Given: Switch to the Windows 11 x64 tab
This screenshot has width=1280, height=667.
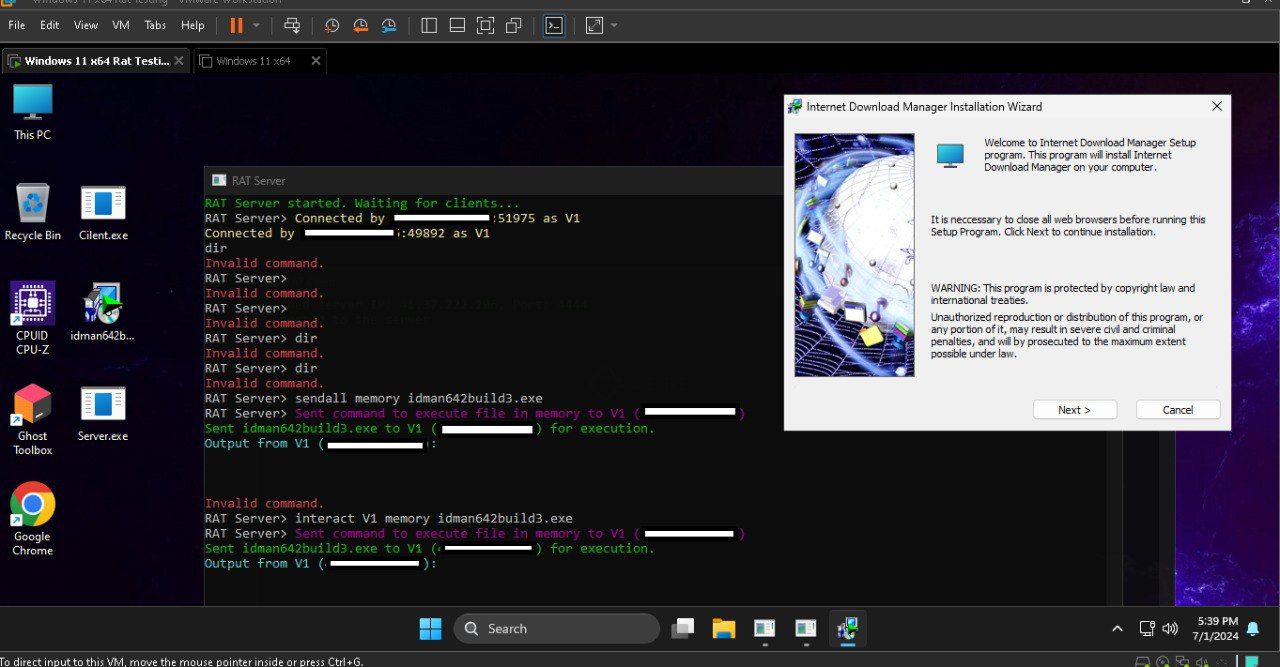Looking at the screenshot, I should point(253,61).
